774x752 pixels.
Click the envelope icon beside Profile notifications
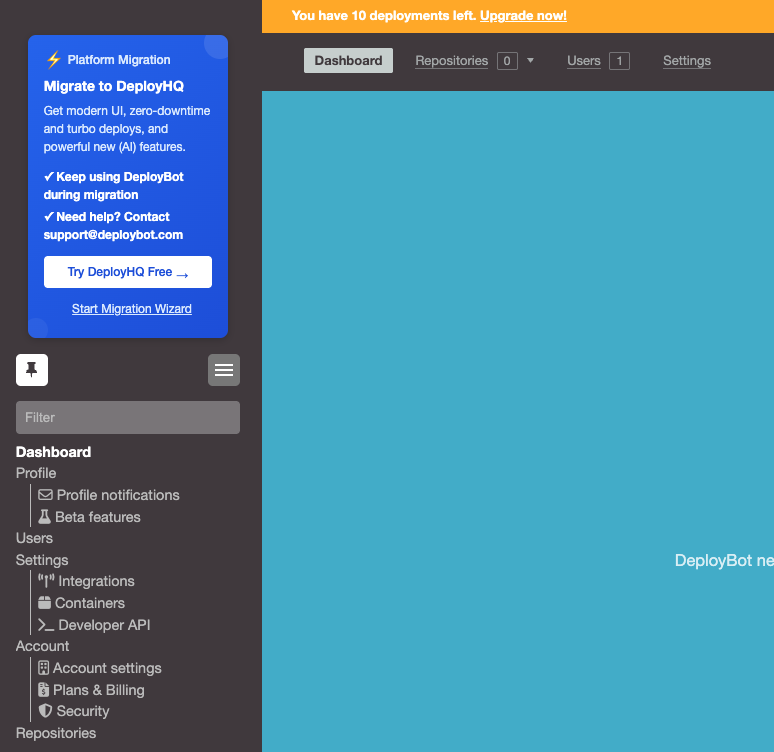[45, 495]
